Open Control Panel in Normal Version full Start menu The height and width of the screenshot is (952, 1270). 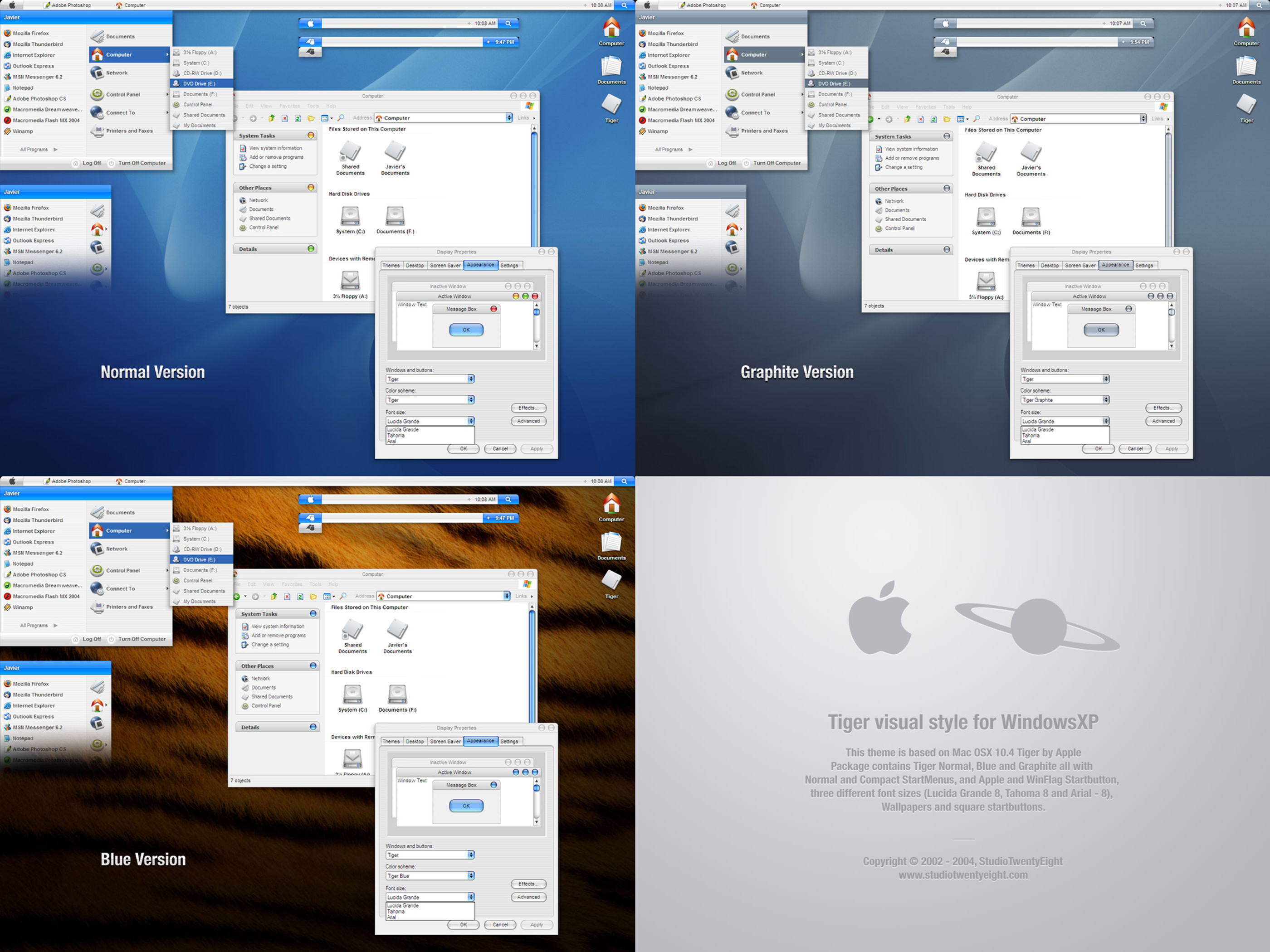pyautogui.click(x=130, y=94)
